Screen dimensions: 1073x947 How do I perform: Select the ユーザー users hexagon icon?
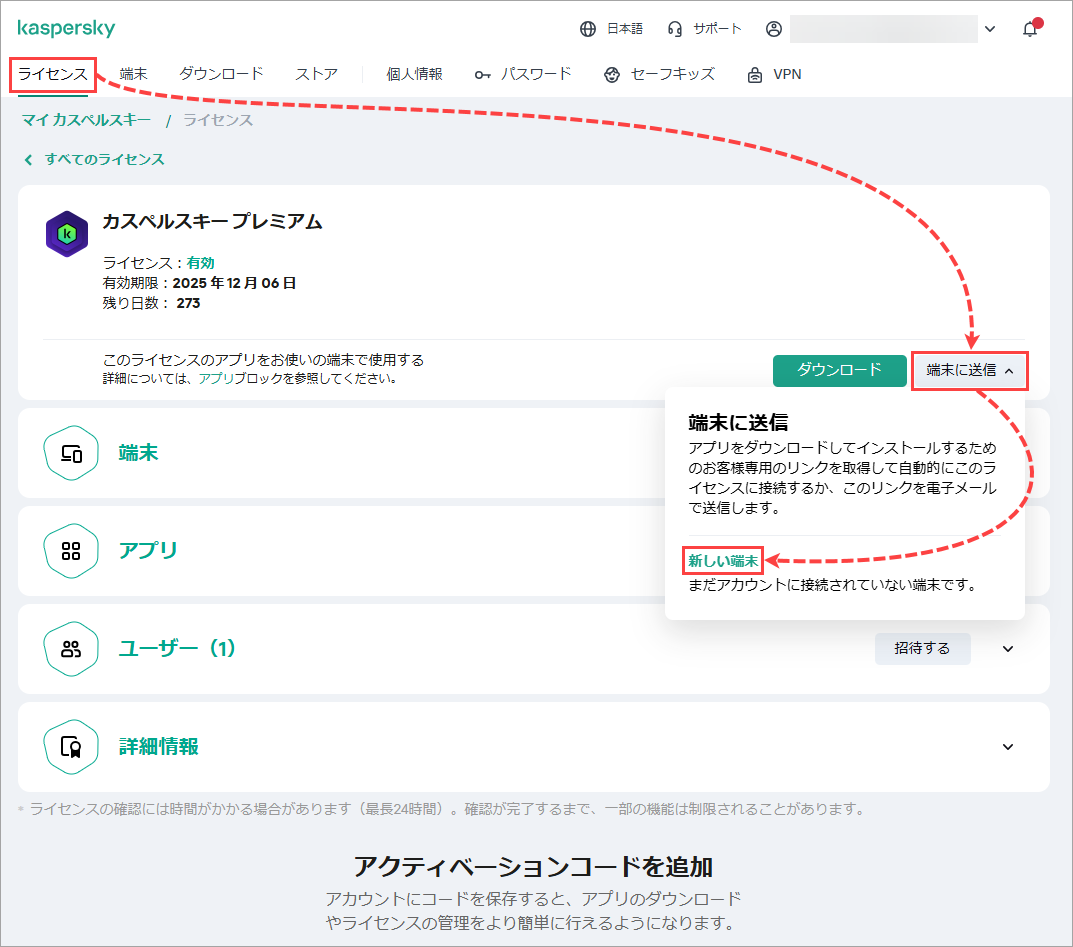(x=70, y=649)
